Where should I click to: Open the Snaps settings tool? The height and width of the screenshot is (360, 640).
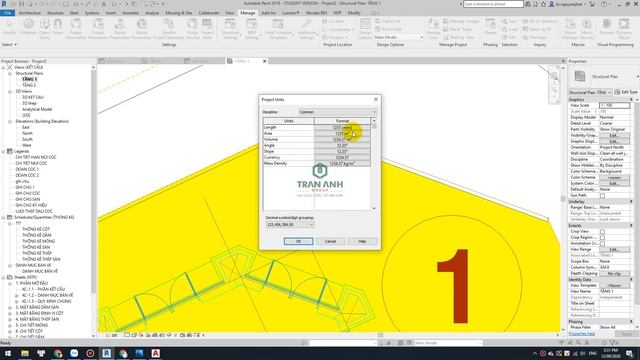(x=58, y=27)
